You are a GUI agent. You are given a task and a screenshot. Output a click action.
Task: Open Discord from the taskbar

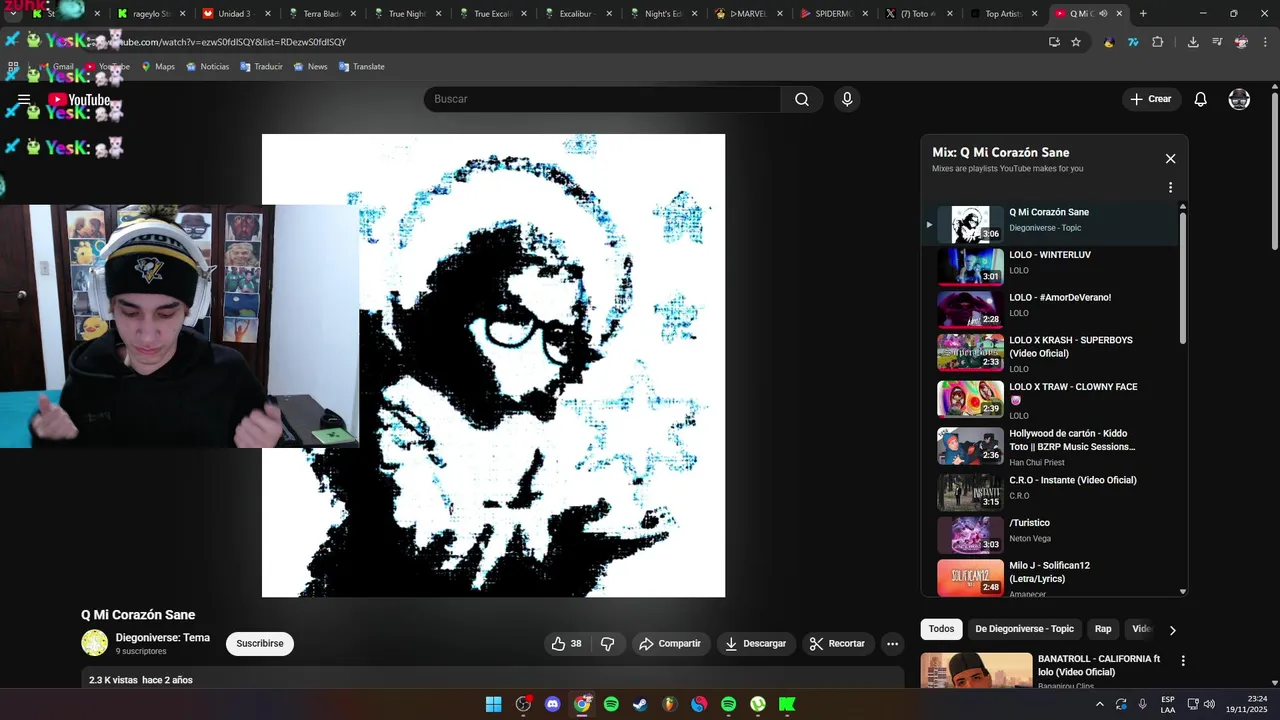point(553,704)
